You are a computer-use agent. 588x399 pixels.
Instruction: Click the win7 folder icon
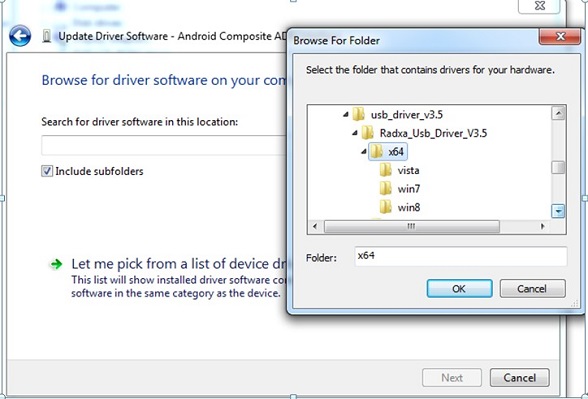(386, 188)
